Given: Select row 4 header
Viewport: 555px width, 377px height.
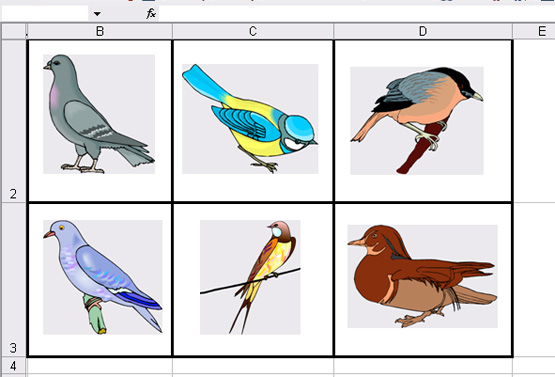Looking at the screenshot, I should [x=13, y=365].
